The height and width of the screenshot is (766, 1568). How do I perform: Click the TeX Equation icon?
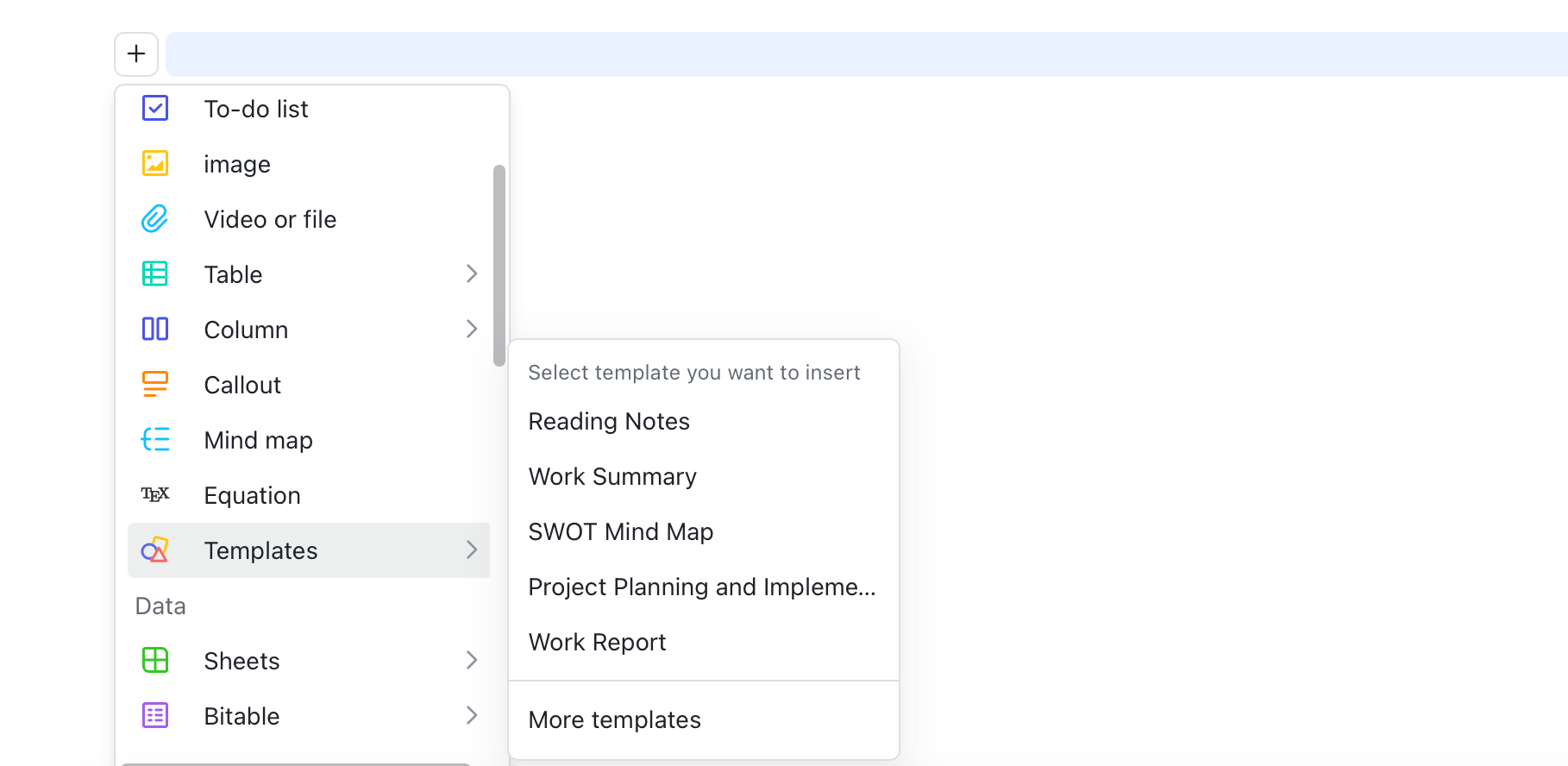155,494
